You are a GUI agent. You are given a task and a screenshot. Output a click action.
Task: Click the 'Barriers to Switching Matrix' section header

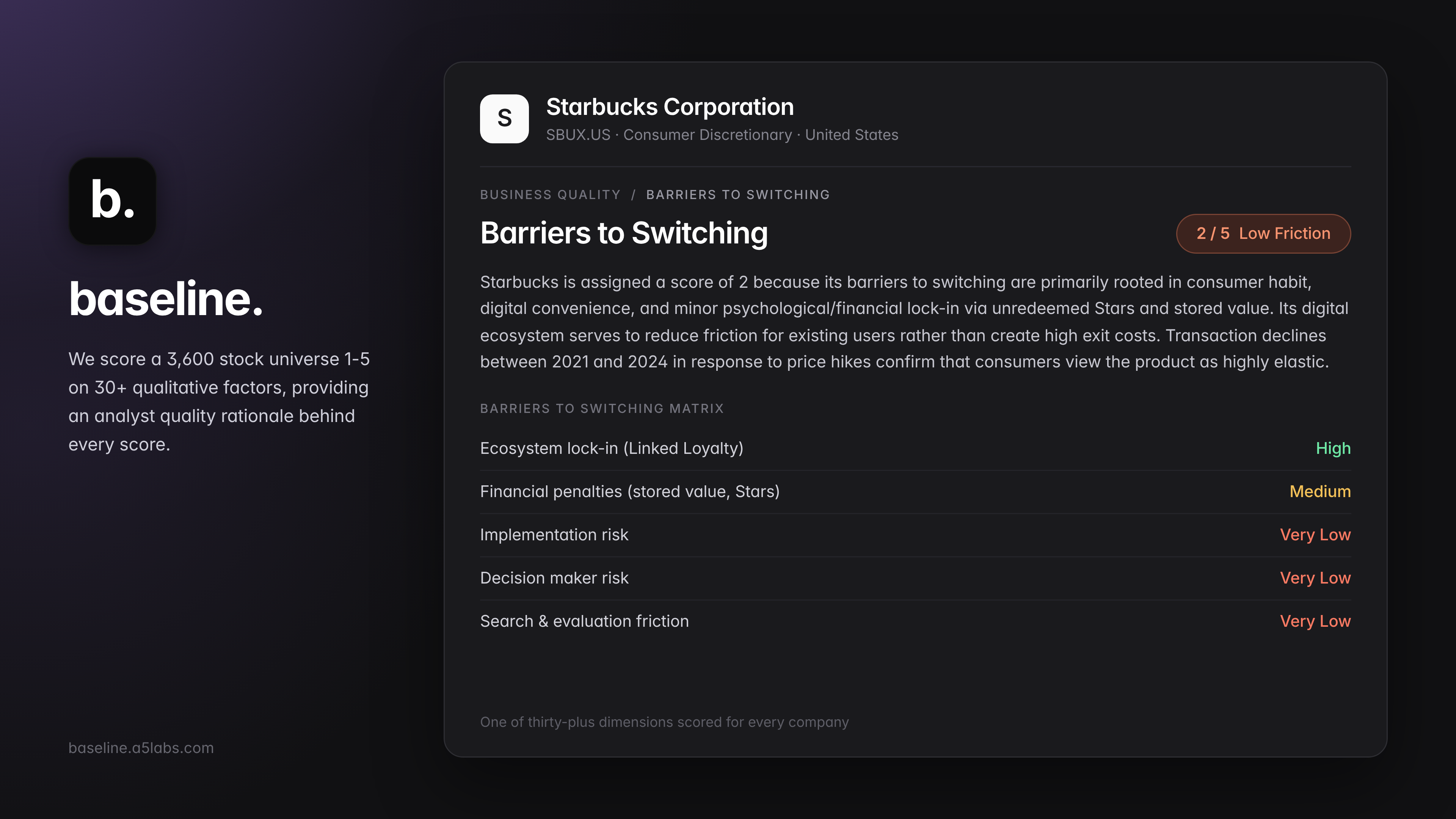tap(602, 409)
